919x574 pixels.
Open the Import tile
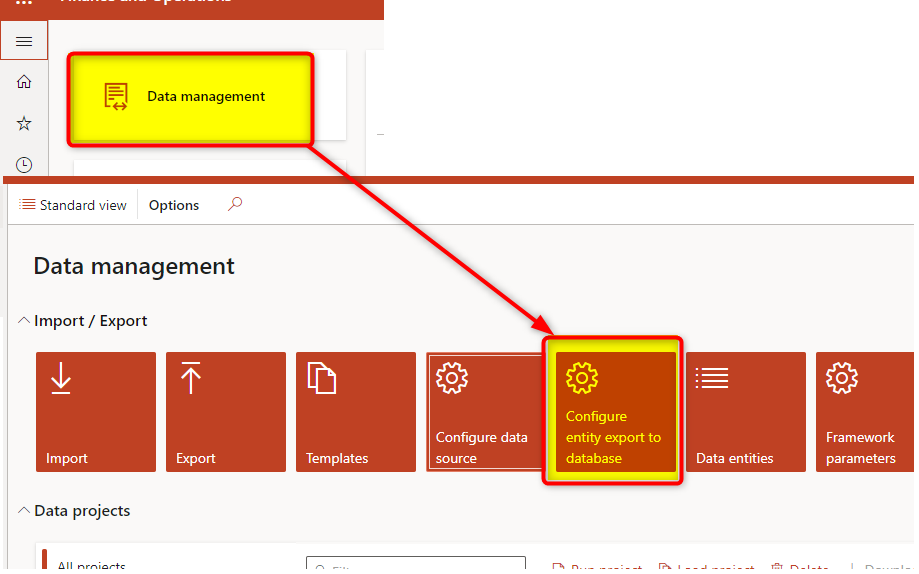coord(96,412)
